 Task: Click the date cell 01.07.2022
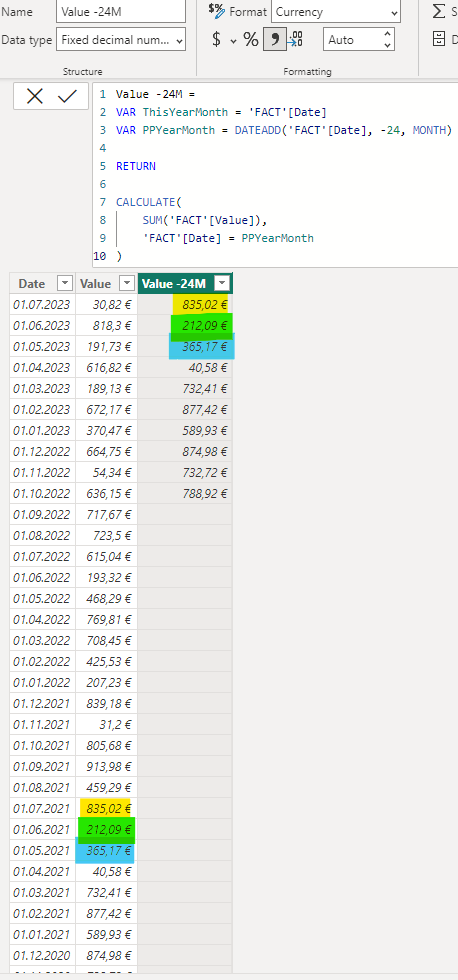(x=42, y=556)
